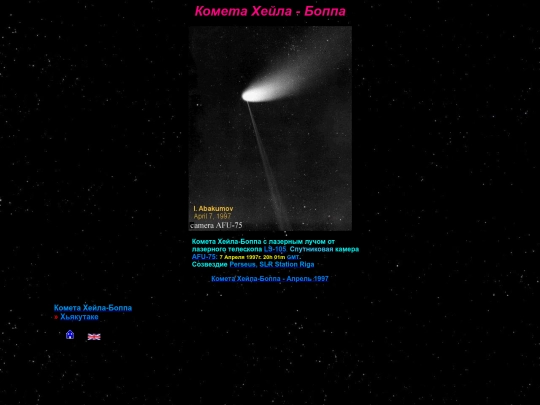Click the 'camera AFU-75' caption on photo

(216, 226)
